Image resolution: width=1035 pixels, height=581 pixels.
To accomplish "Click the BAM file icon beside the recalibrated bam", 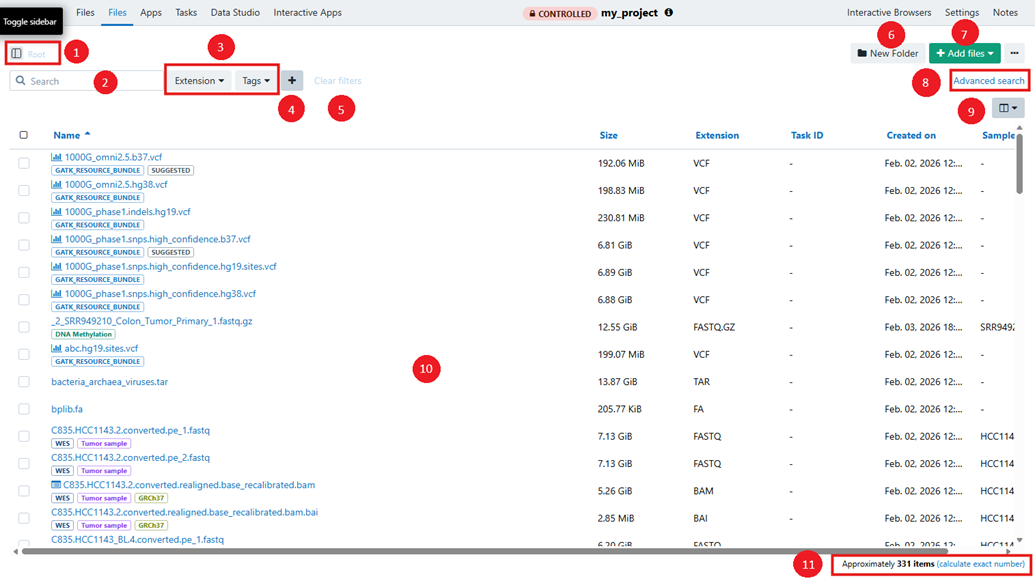I will pyautogui.click(x=56, y=484).
